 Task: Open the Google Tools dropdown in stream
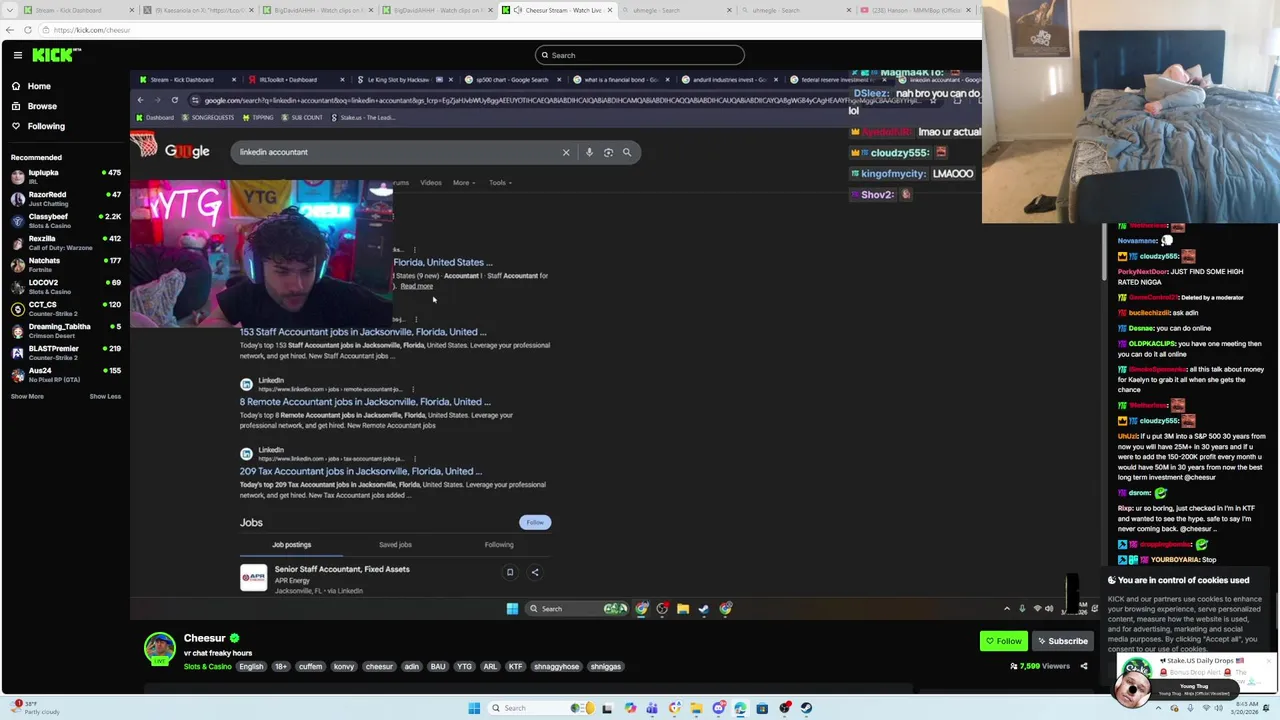[x=499, y=183]
